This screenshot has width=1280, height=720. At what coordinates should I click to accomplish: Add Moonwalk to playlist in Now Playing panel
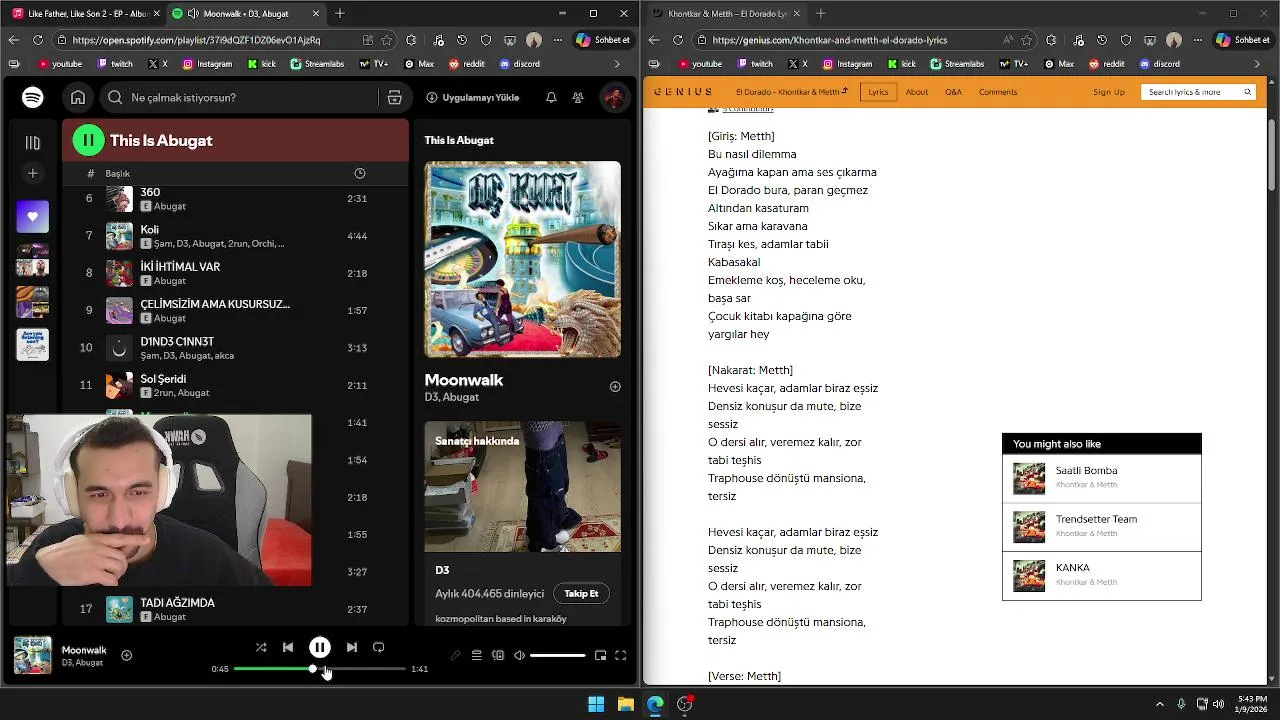click(615, 387)
